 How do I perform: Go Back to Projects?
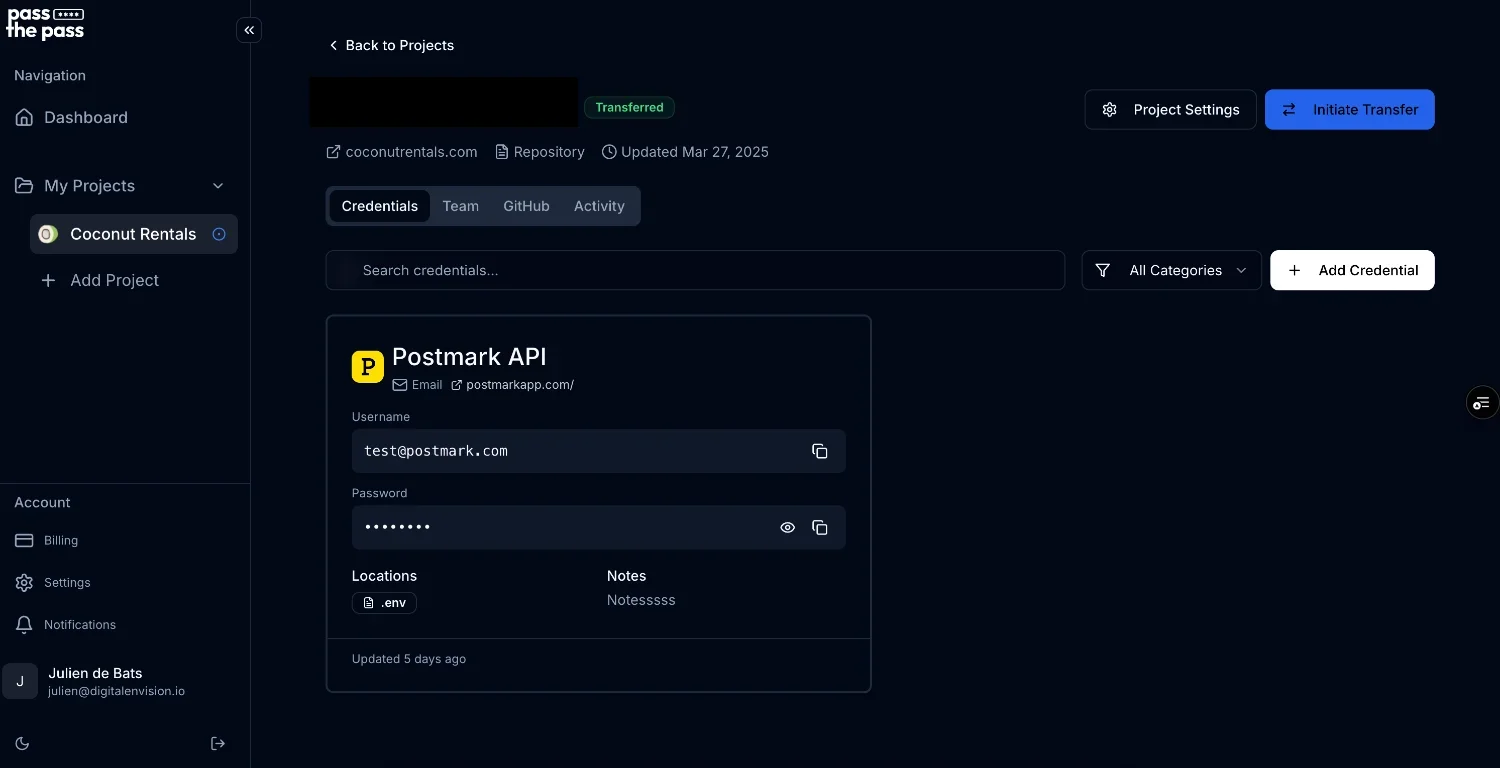pos(391,45)
